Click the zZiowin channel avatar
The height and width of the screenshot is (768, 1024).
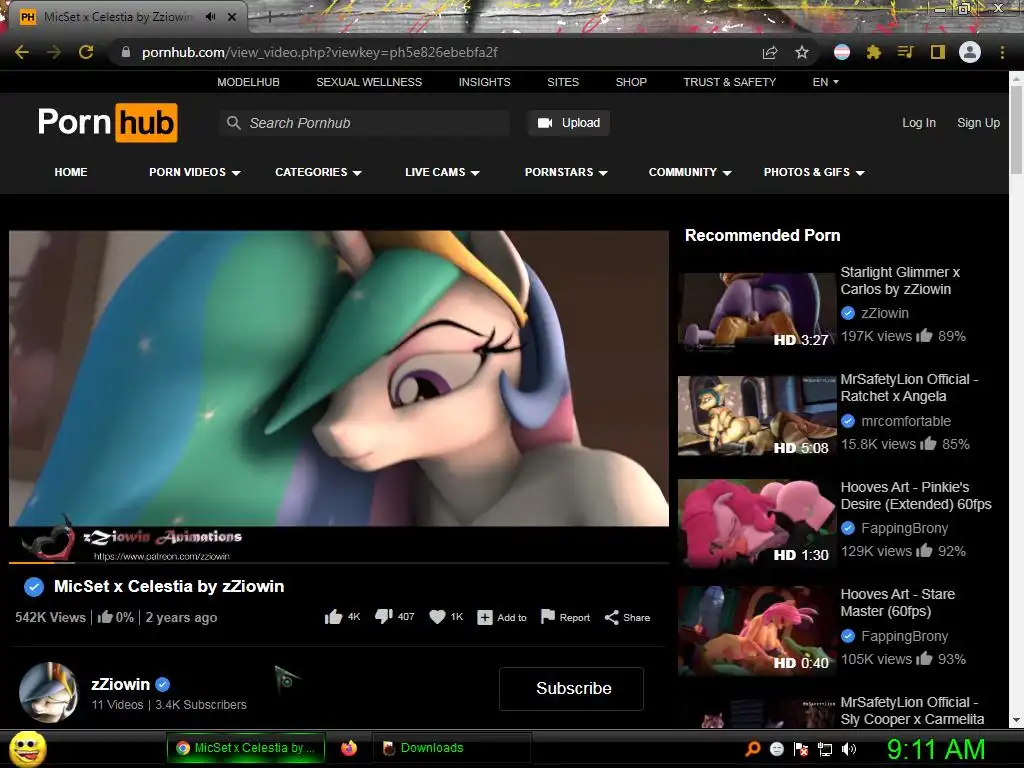48,693
